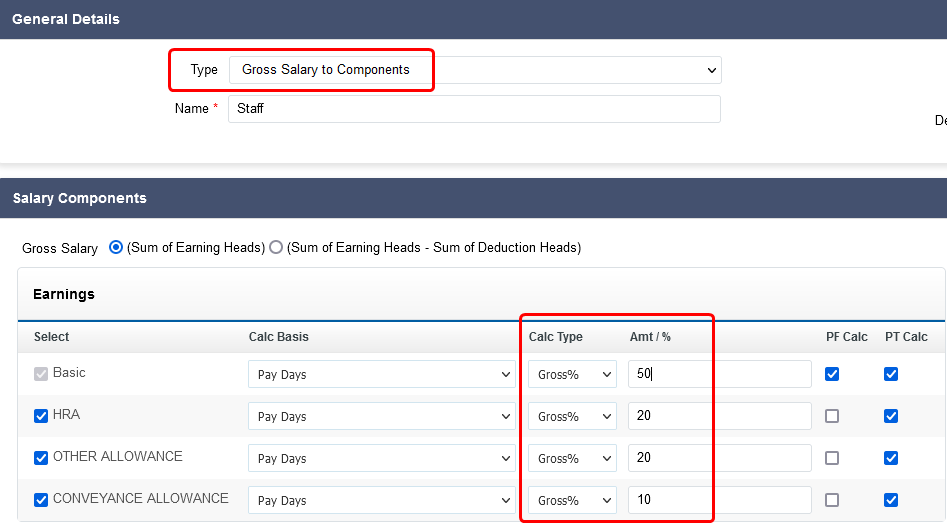947x527 pixels.
Task: Open Basic Calc Basis dropdown
Action: click(x=382, y=374)
